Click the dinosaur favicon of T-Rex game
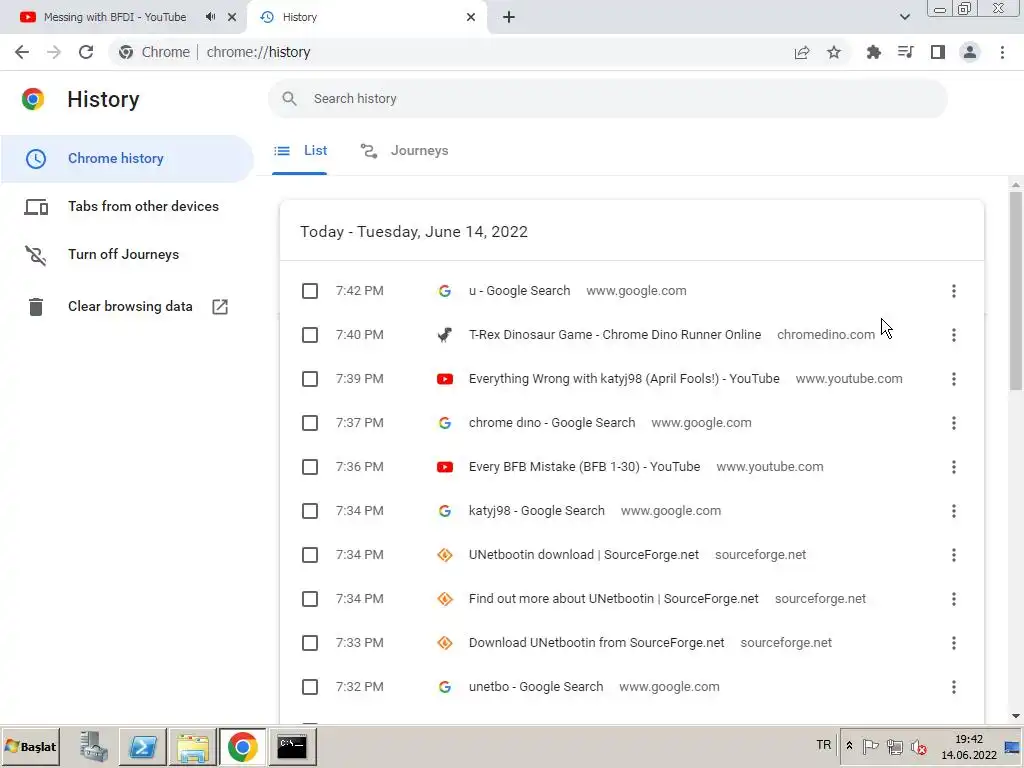The height and width of the screenshot is (768, 1024). click(x=445, y=335)
